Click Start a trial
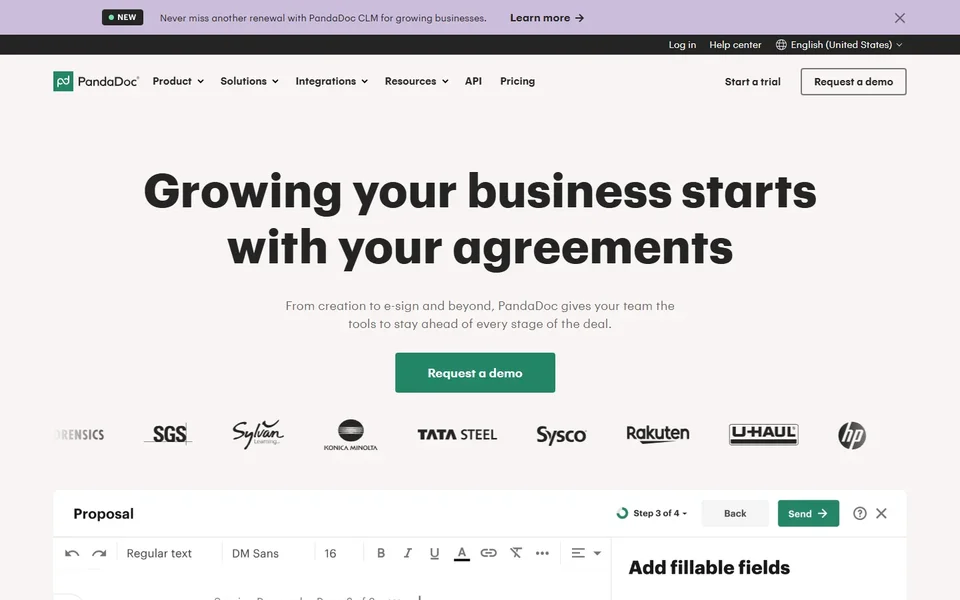The image size is (960, 600). click(752, 82)
